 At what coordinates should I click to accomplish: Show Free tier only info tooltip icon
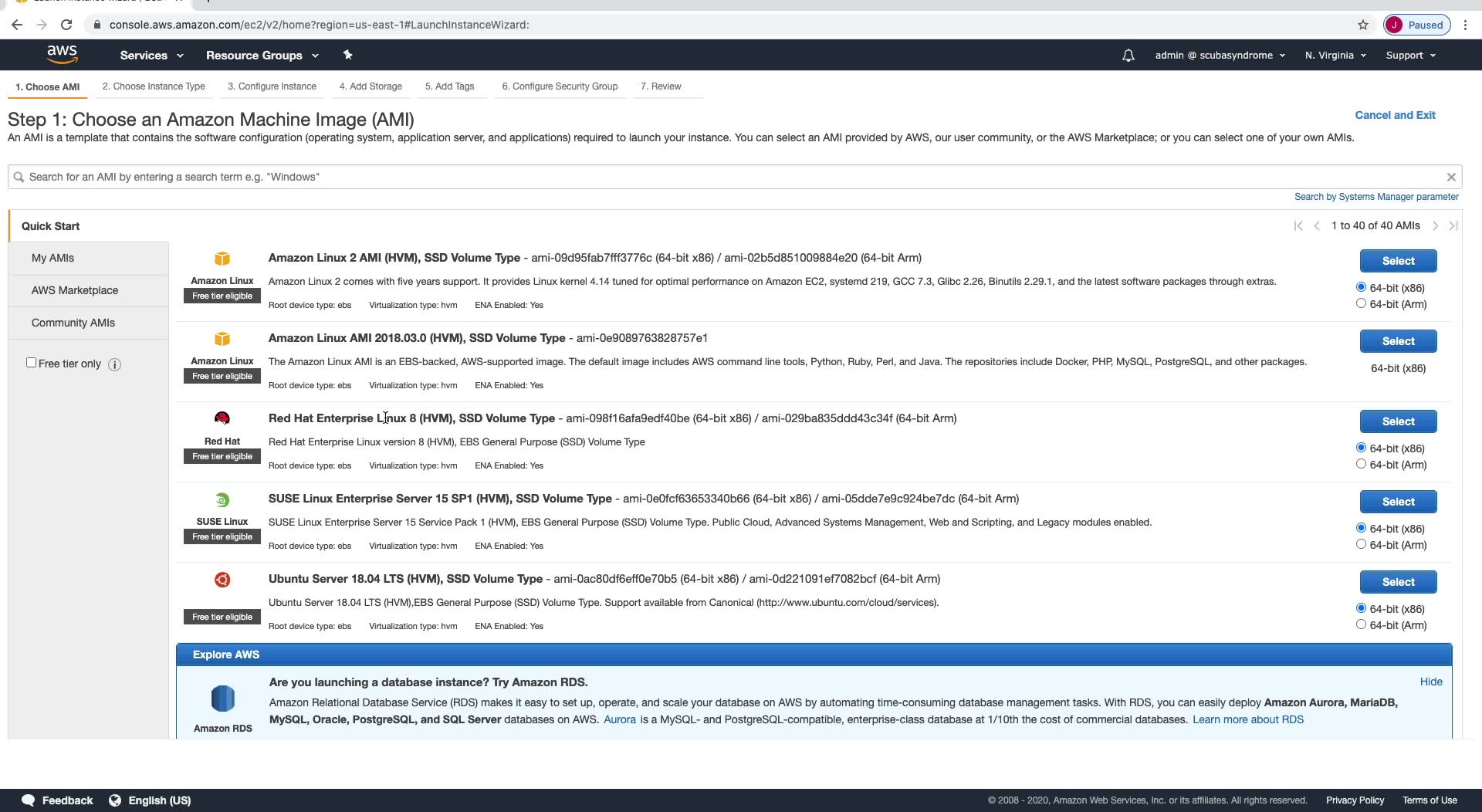tap(114, 364)
